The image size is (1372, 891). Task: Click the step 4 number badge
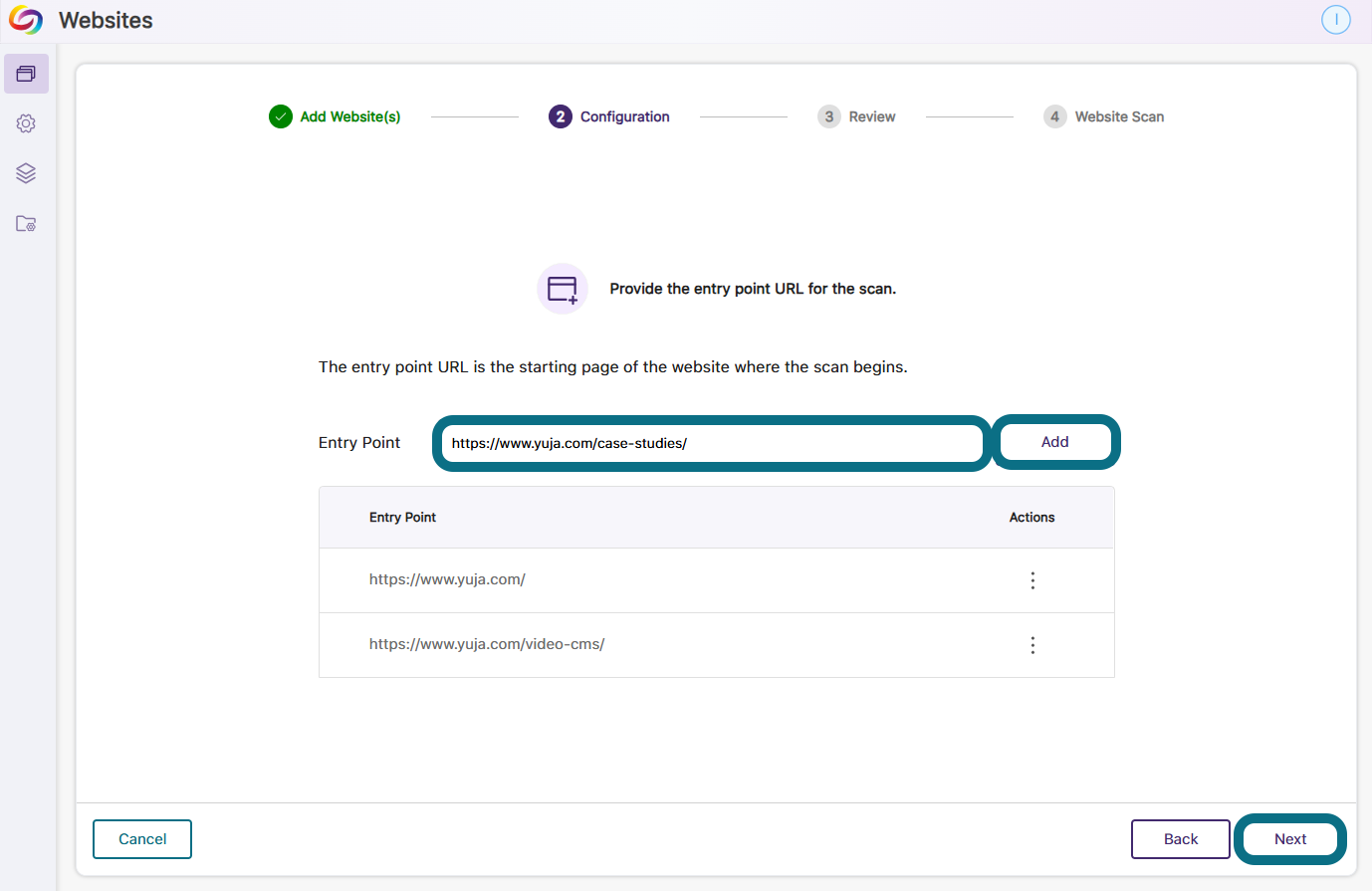coord(1055,116)
